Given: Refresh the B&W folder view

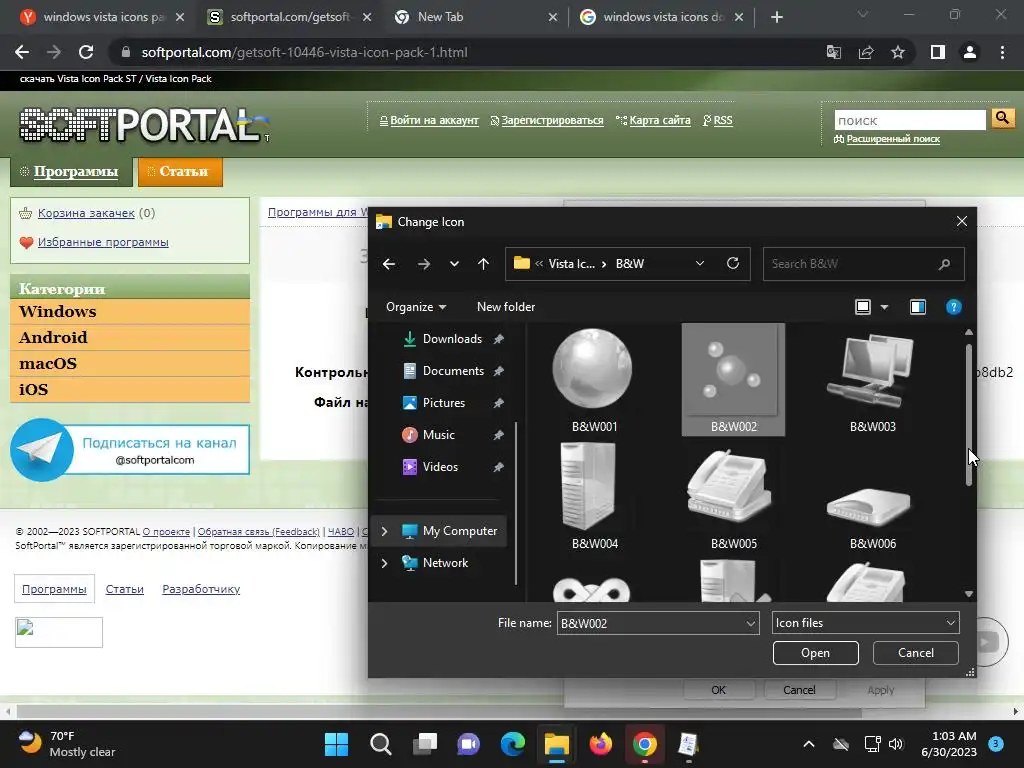Looking at the screenshot, I should point(733,263).
